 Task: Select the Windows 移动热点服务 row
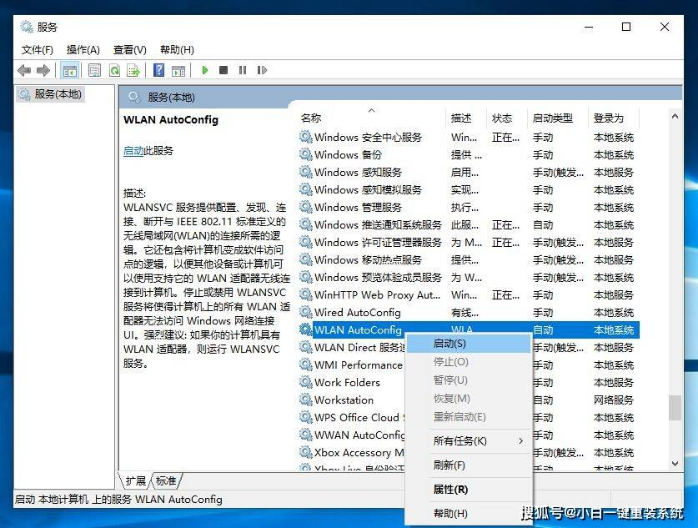[x=469, y=260]
